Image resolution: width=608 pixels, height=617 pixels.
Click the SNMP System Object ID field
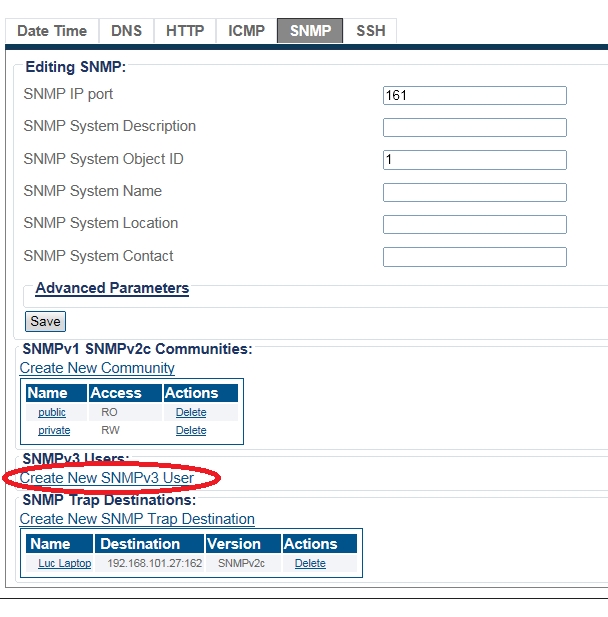pyautogui.click(x=474, y=160)
